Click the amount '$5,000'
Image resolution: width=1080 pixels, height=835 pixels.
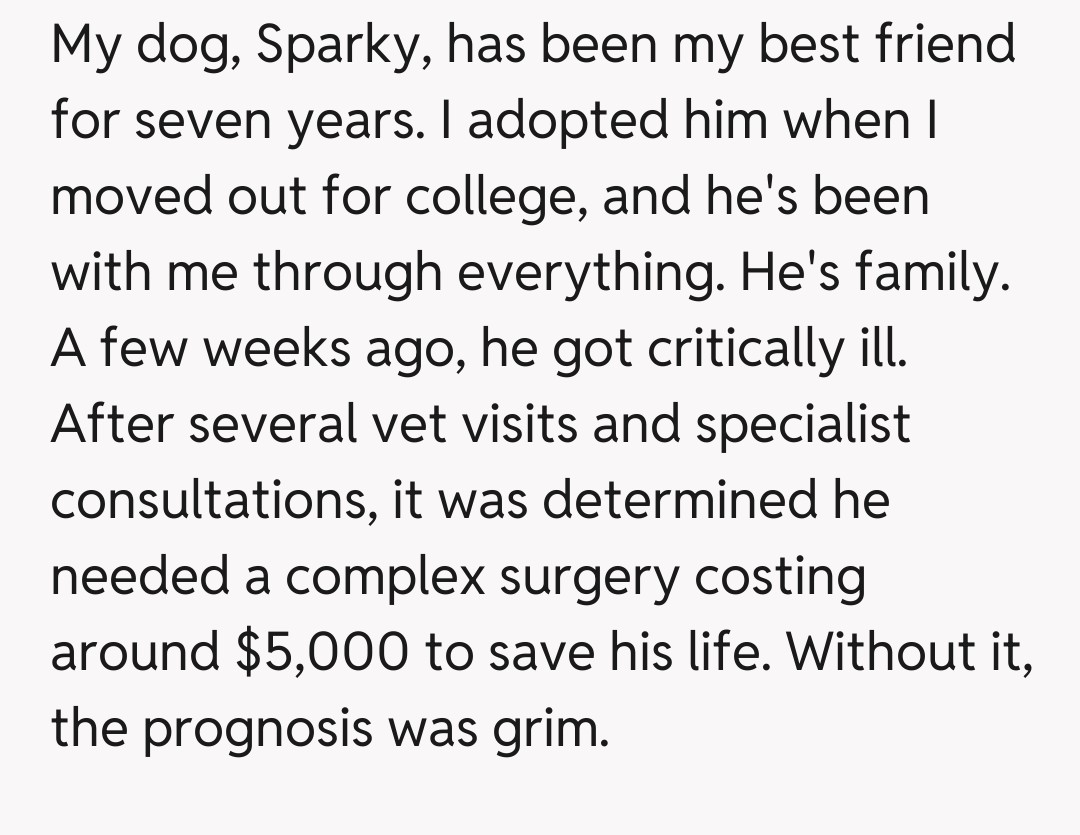coord(323,651)
